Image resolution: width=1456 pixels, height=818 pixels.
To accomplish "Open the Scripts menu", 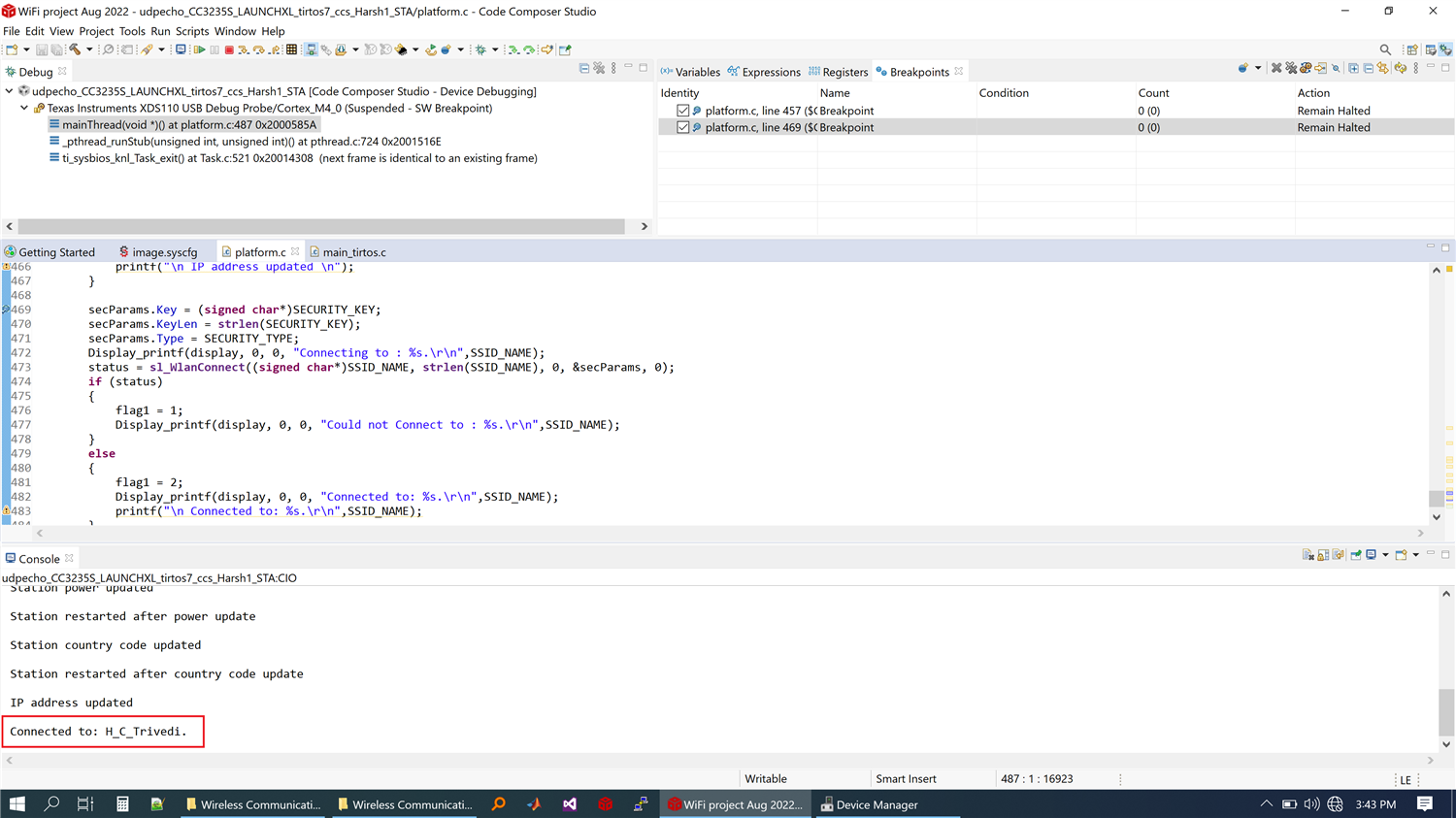I will [192, 31].
